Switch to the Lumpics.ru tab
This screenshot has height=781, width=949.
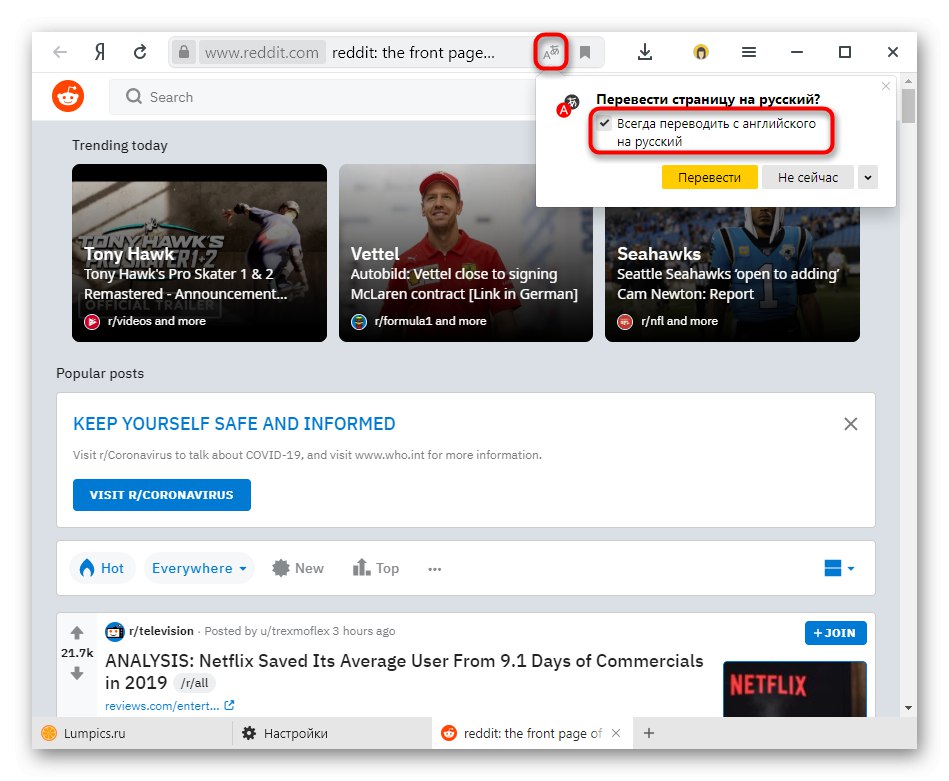point(90,733)
